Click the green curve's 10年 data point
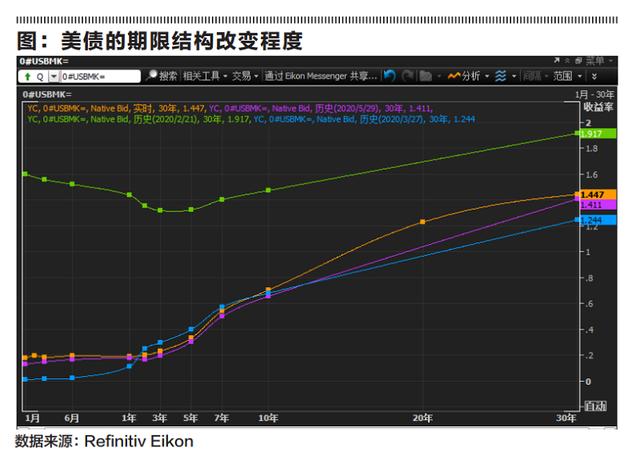Viewport: 640px width, 468px height. [x=269, y=190]
